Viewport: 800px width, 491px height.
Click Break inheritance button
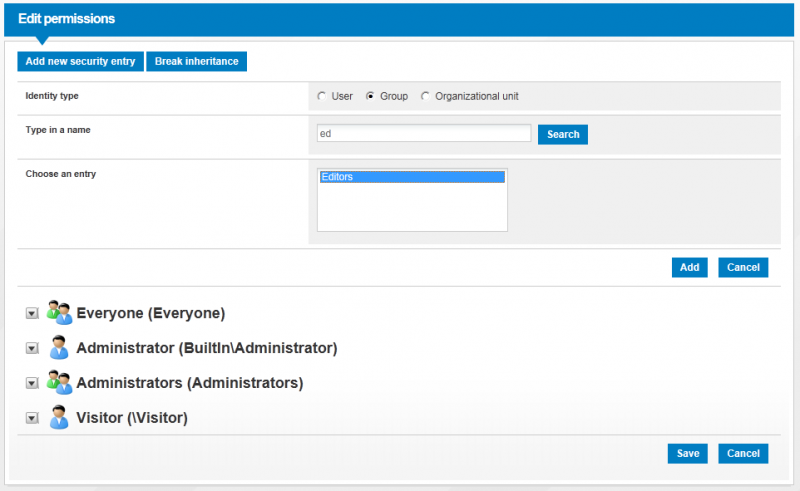click(x=196, y=61)
